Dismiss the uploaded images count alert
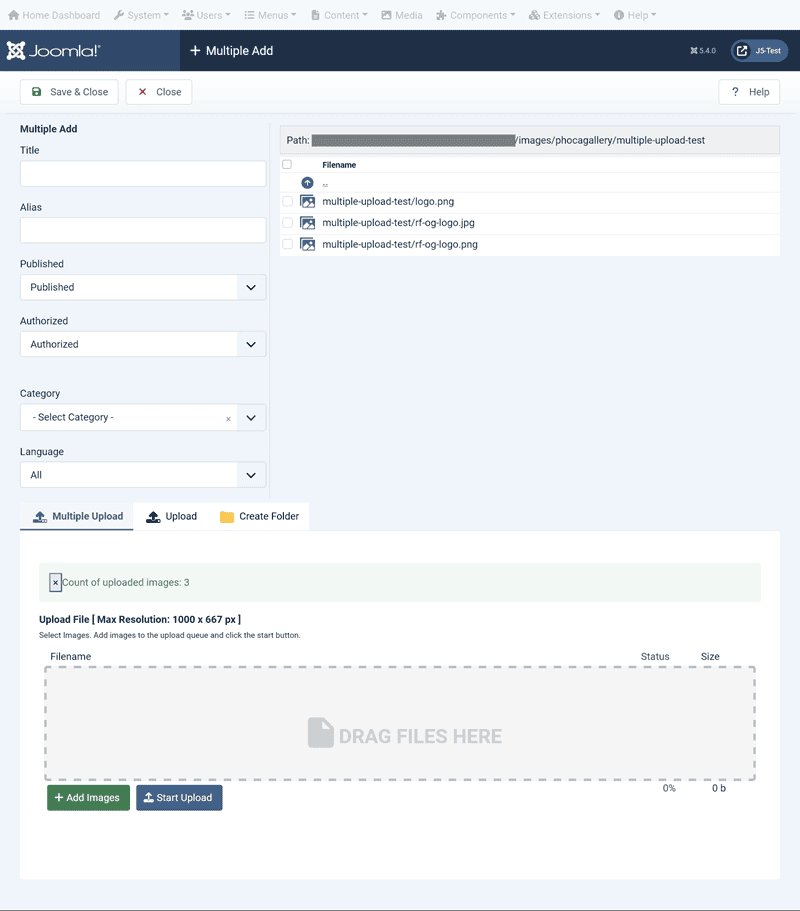800x911 pixels. pos(55,582)
